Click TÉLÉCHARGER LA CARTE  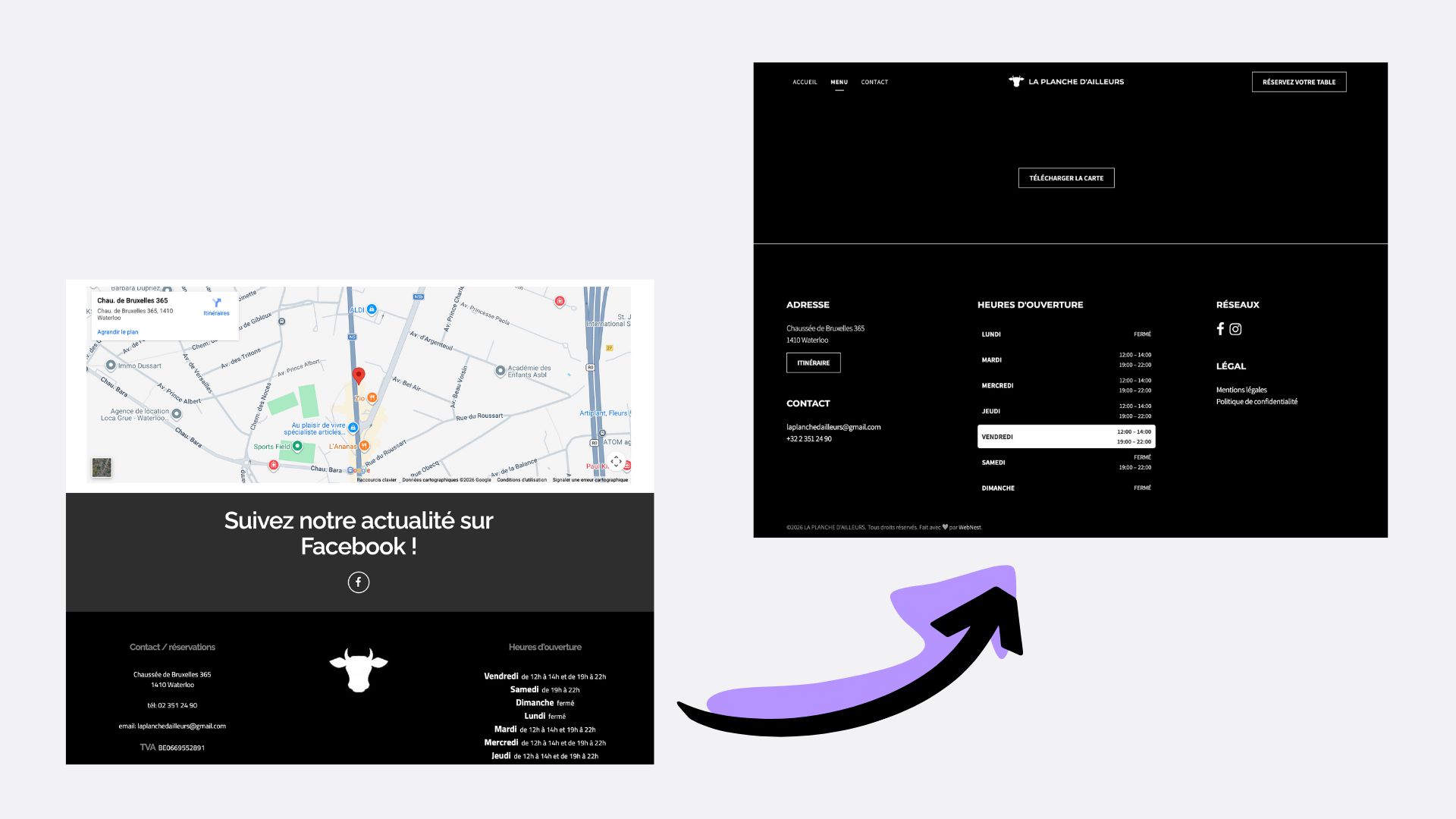pos(1066,177)
